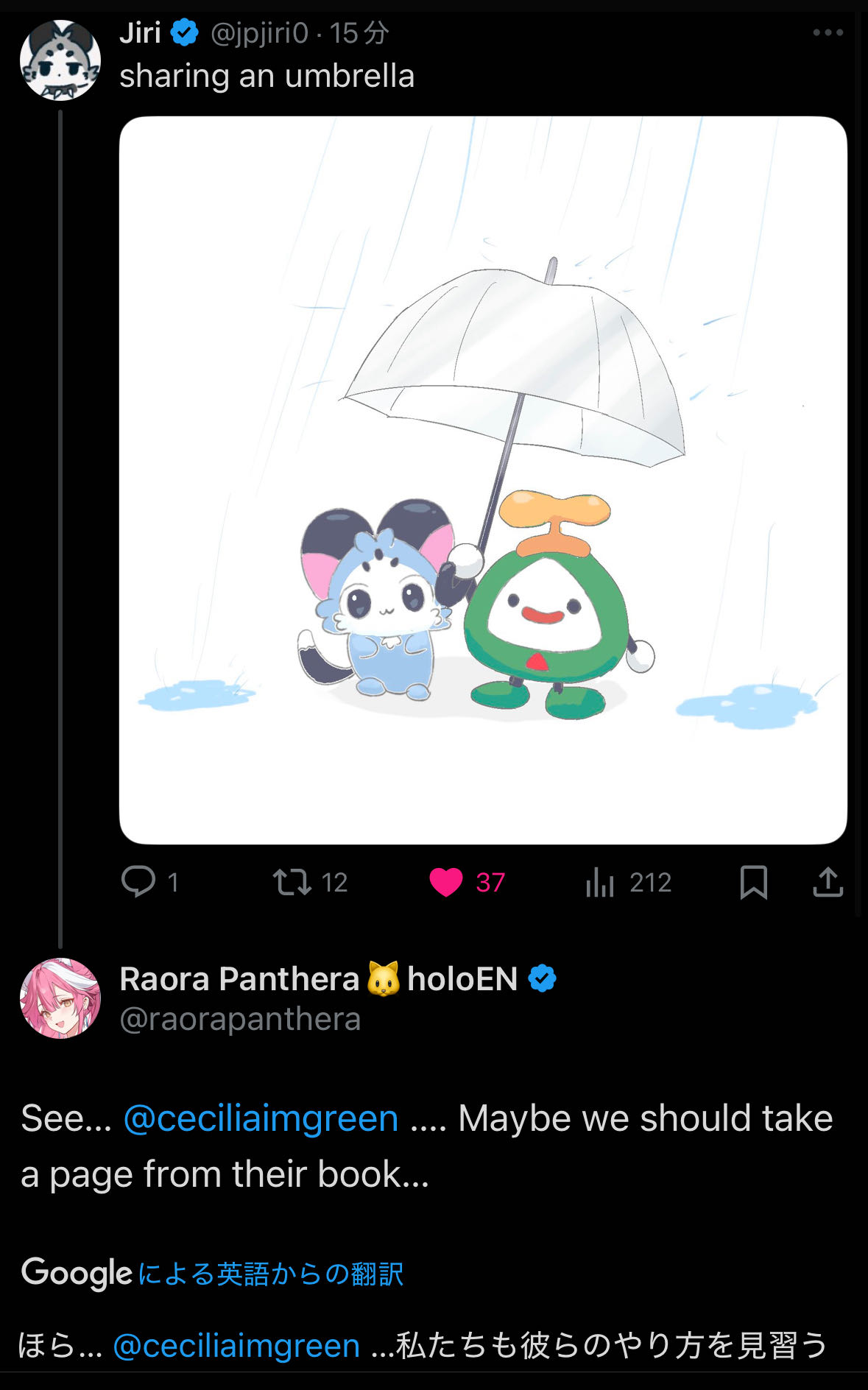Click Jiri's blue verified badge
The width and height of the screenshot is (868, 1390).
(185, 33)
